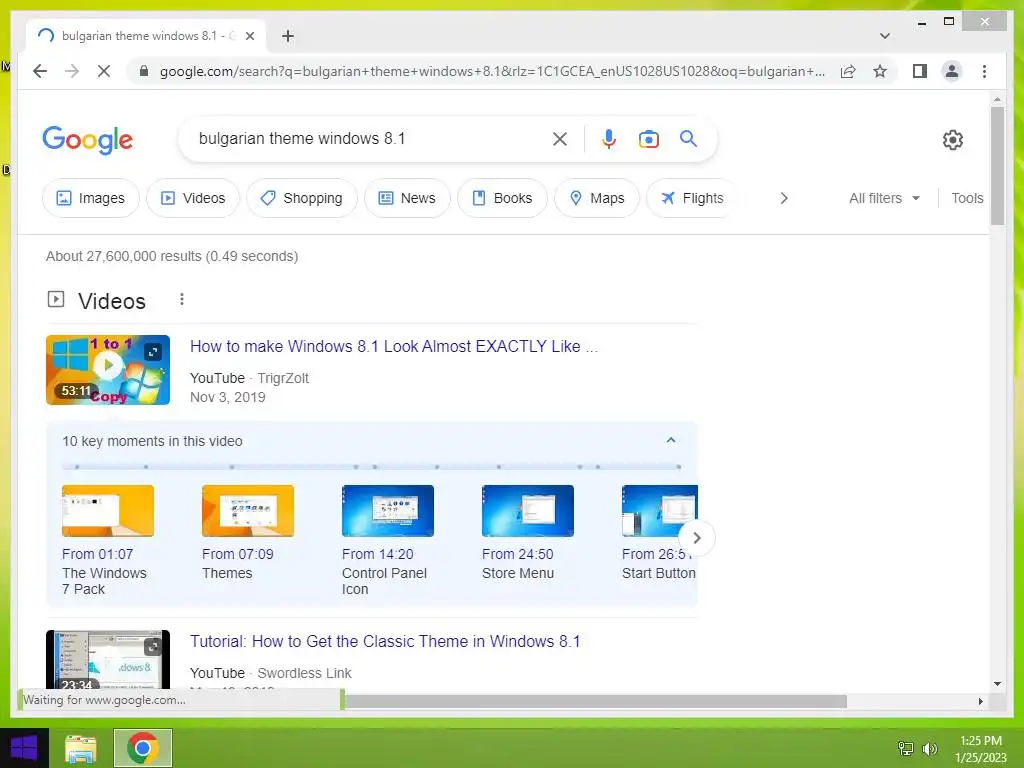The height and width of the screenshot is (768, 1024).
Task: Open key moment From 14:20 thumbnail
Action: 388,511
